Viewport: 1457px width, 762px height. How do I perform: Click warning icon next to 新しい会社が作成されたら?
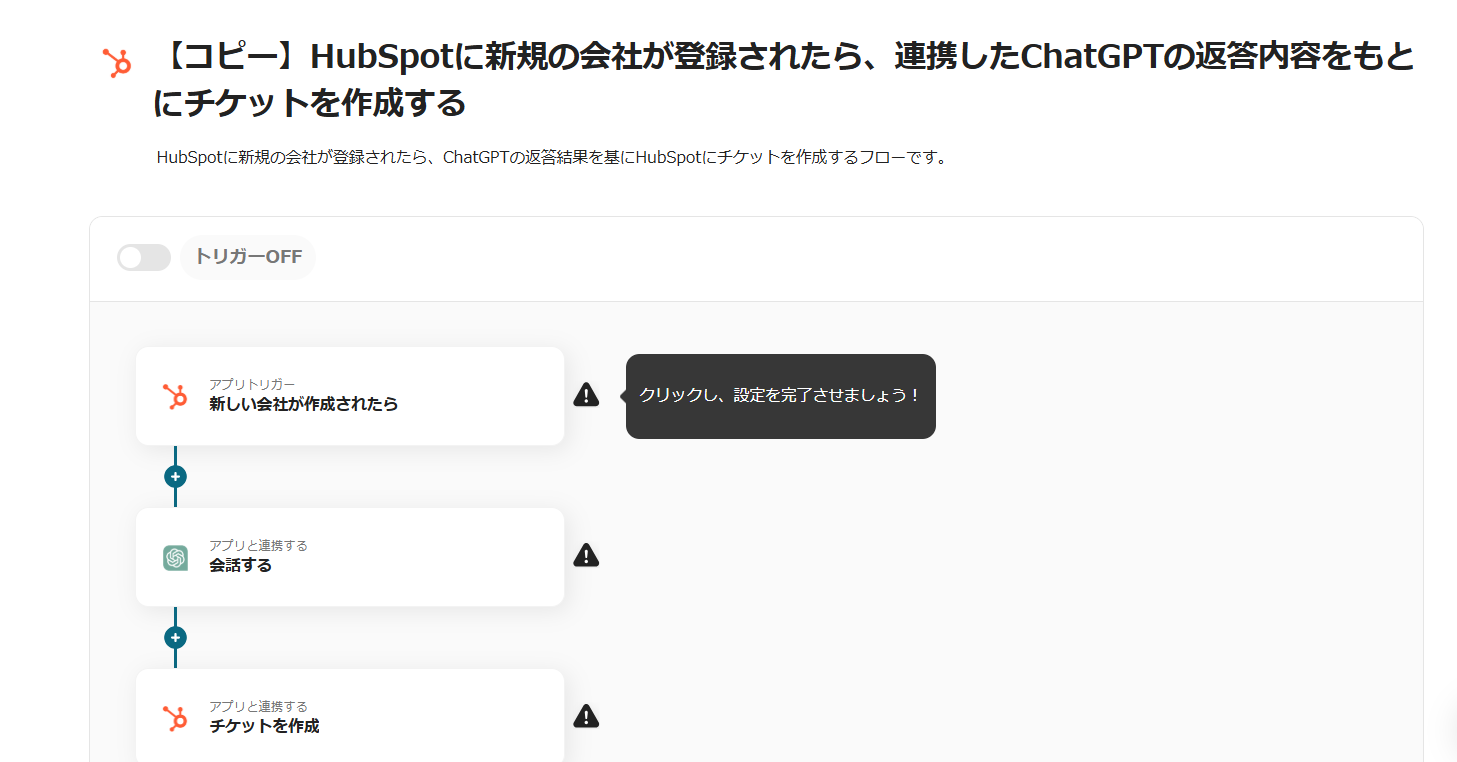pos(586,395)
